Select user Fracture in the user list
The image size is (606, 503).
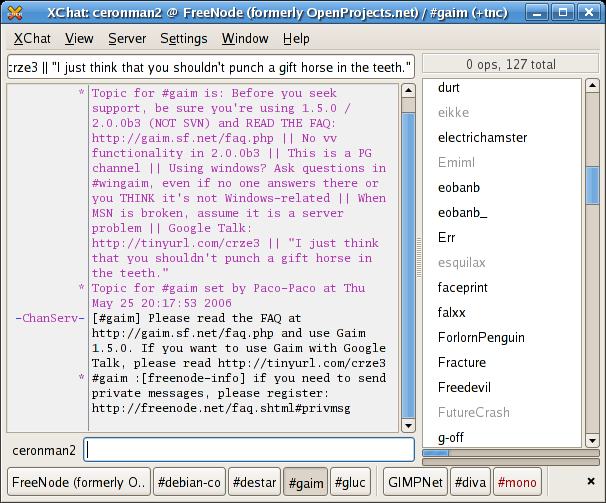click(x=462, y=363)
